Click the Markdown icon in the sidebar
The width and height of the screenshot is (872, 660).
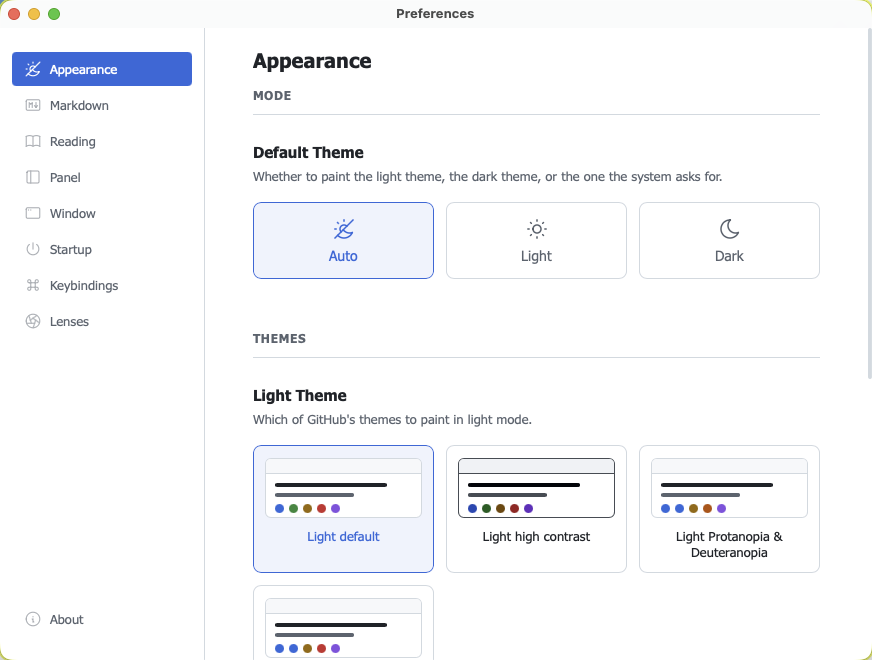point(33,105)
